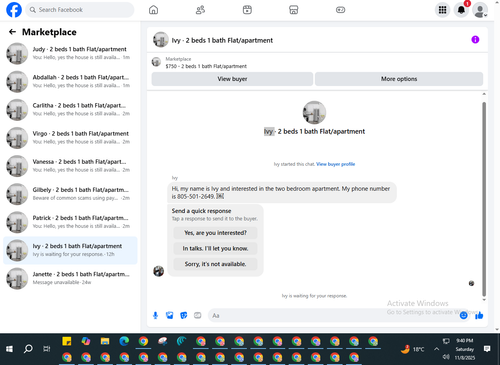Open Judy's 2 beds 1 bath conversation
This screenshot has height=365, width=500.
70,53
